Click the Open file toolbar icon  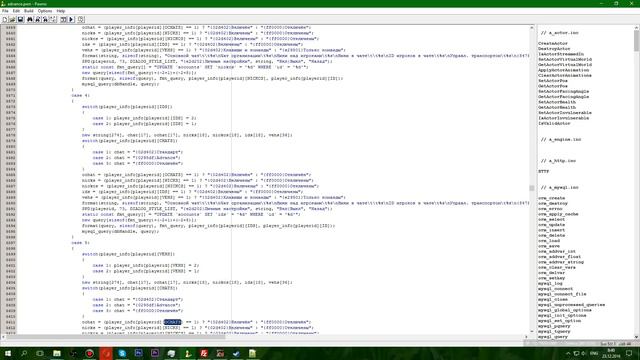(x=12, y=19)
